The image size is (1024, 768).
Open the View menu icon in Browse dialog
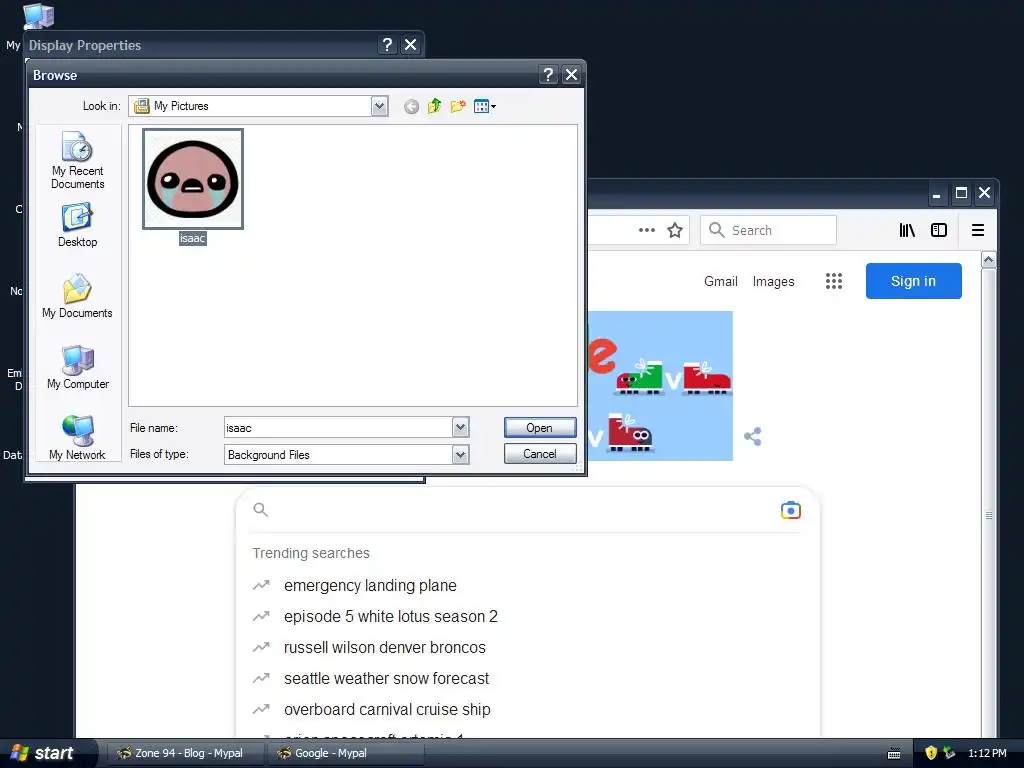[484, 106]
